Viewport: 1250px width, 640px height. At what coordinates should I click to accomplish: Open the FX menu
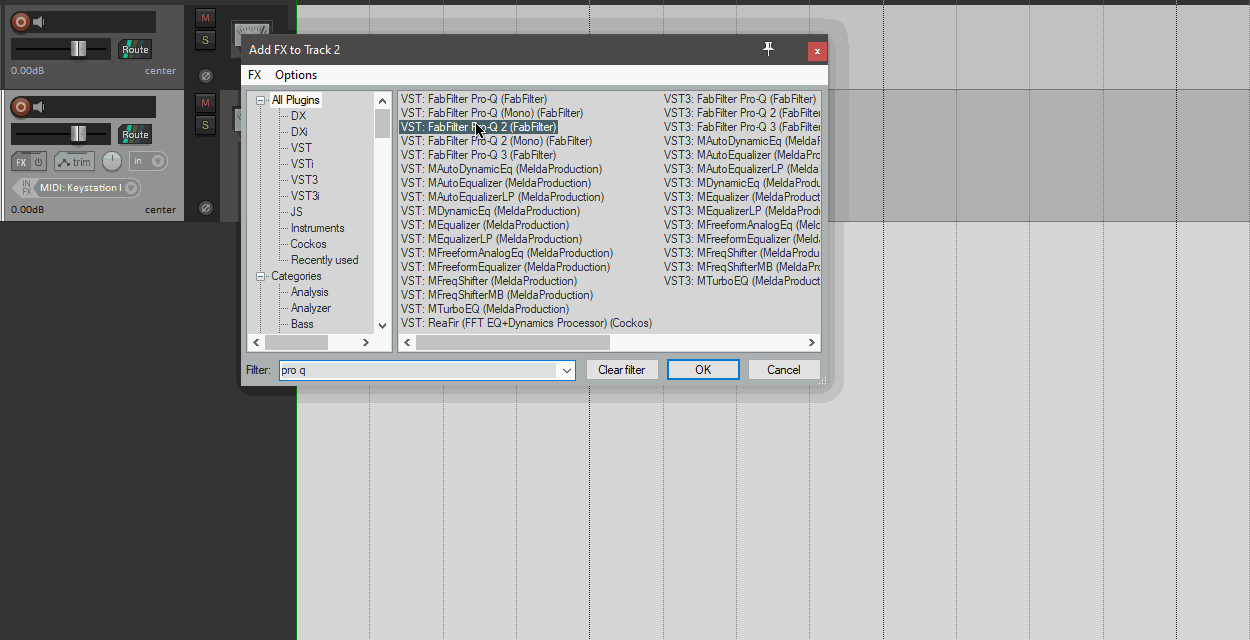tap(255, 75)
